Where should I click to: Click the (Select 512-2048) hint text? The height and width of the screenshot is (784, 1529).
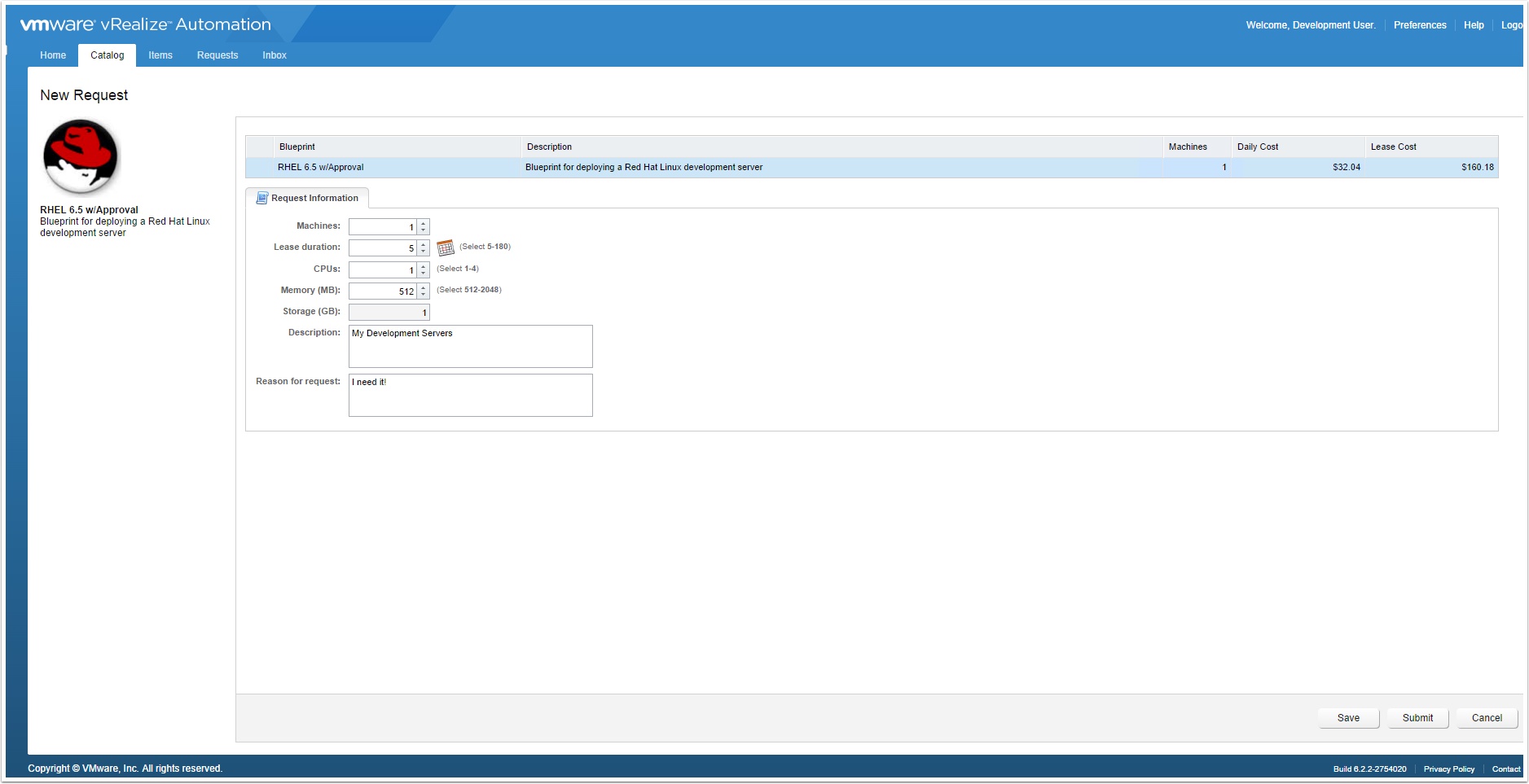[x=469, y=290]
